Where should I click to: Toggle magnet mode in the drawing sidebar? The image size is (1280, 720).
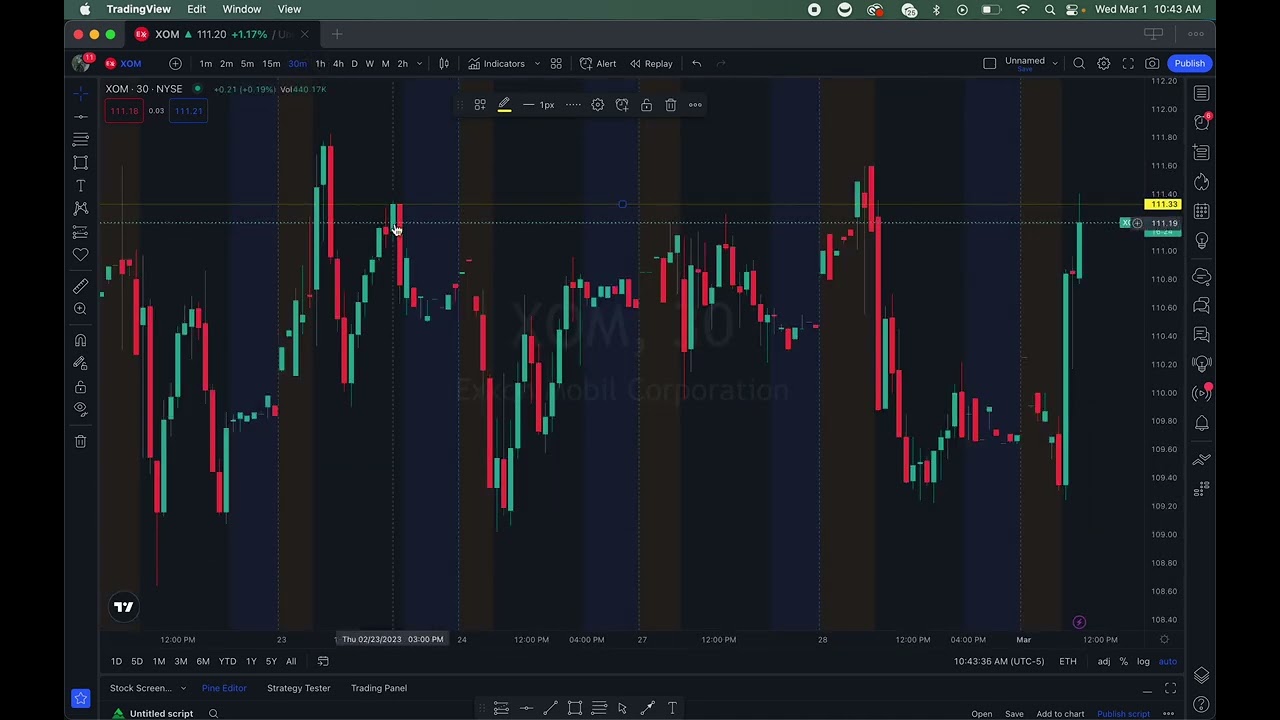81,341
